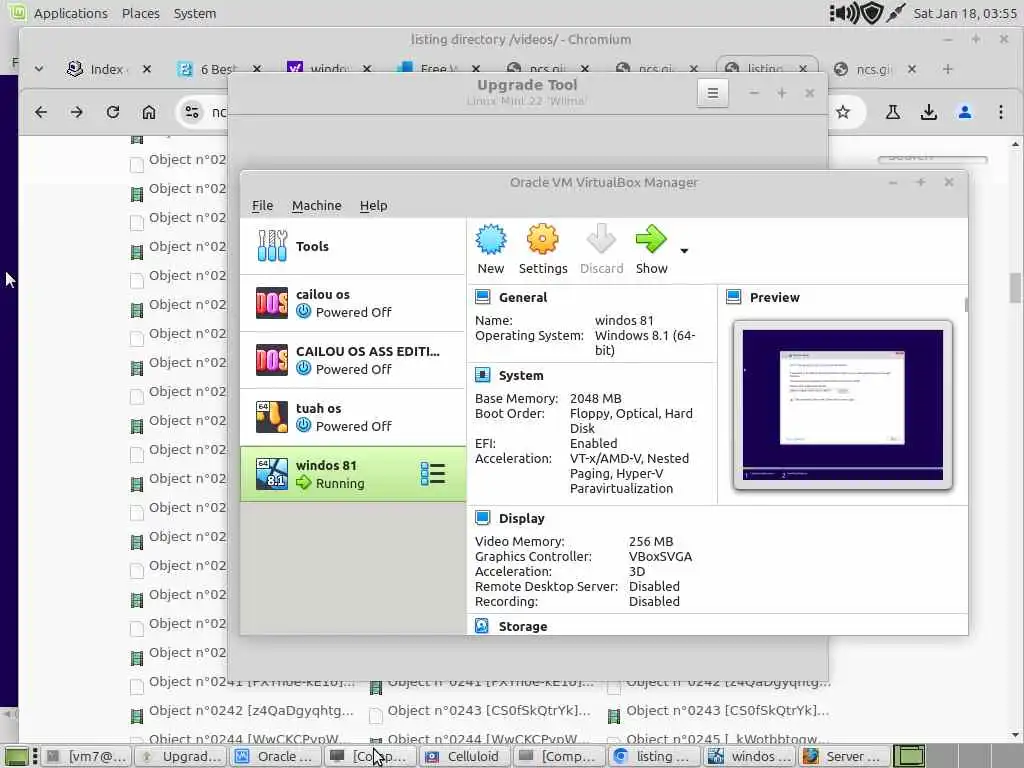
Task: Click the New virtual machine icon
Action: [x=490, y=240]
